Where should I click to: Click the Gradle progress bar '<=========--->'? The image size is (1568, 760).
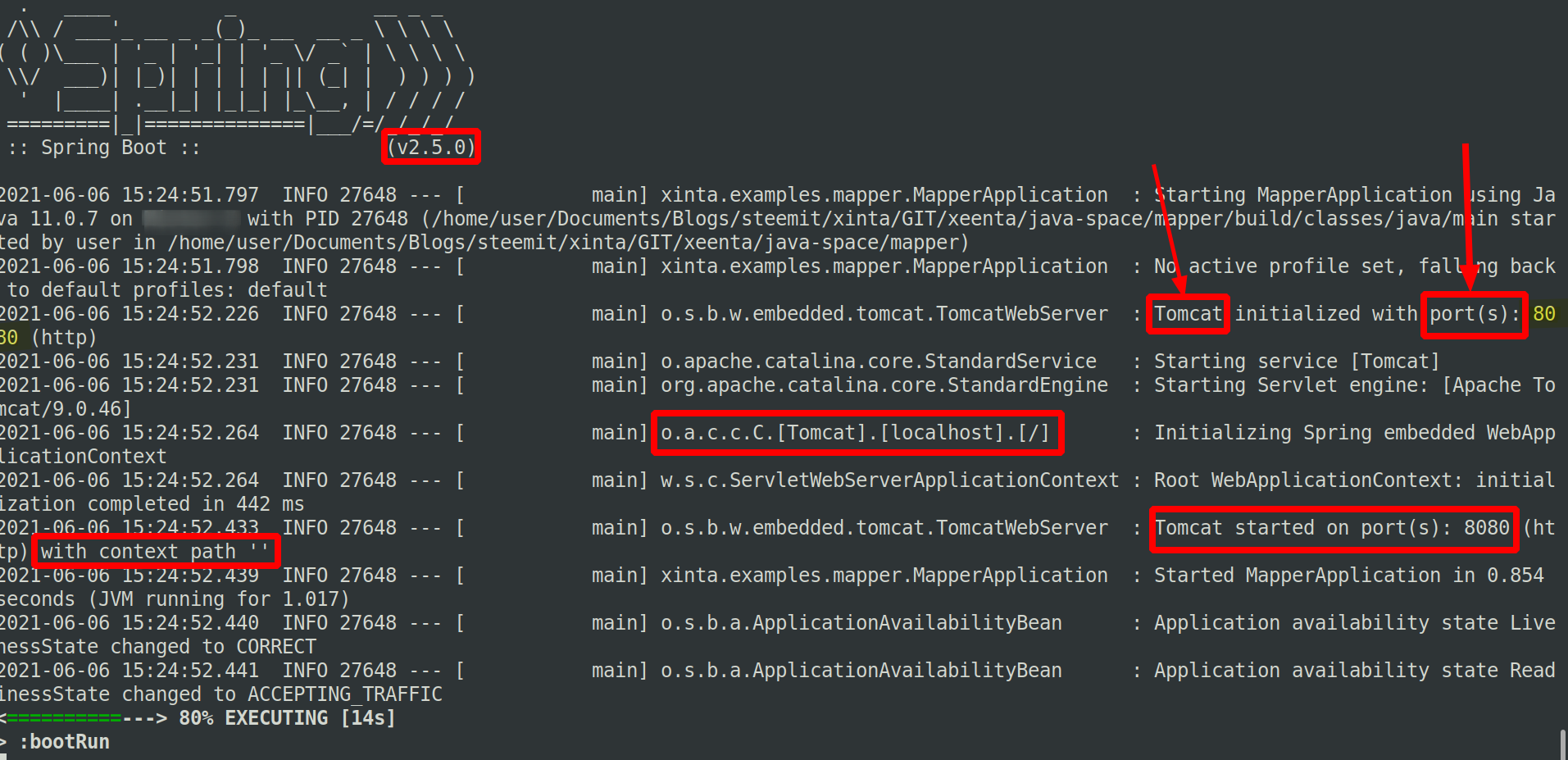click(x=84, y=718)
